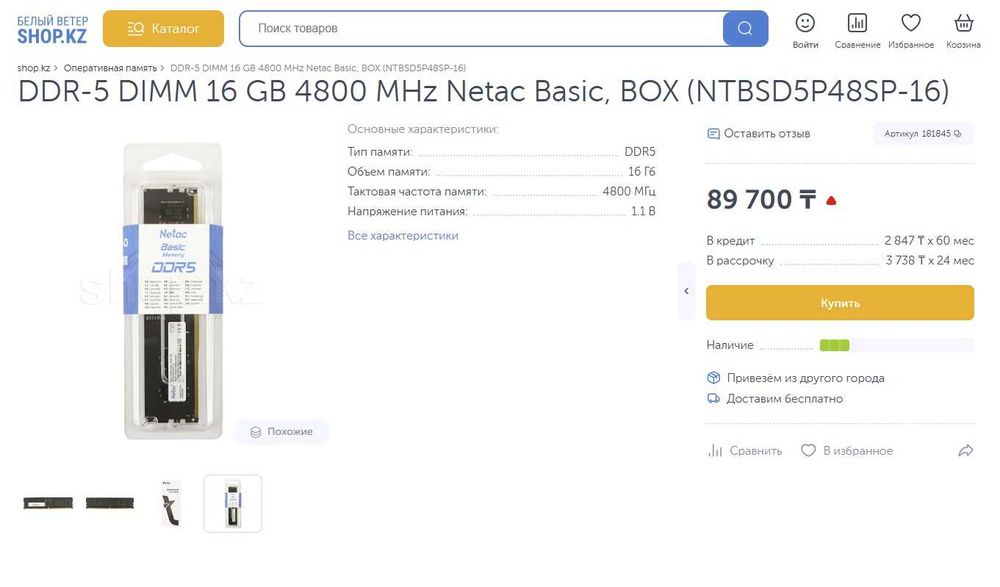Click the share arrow icon
The height and width of the screenshot is (587, 1000).
pos(966,450)
